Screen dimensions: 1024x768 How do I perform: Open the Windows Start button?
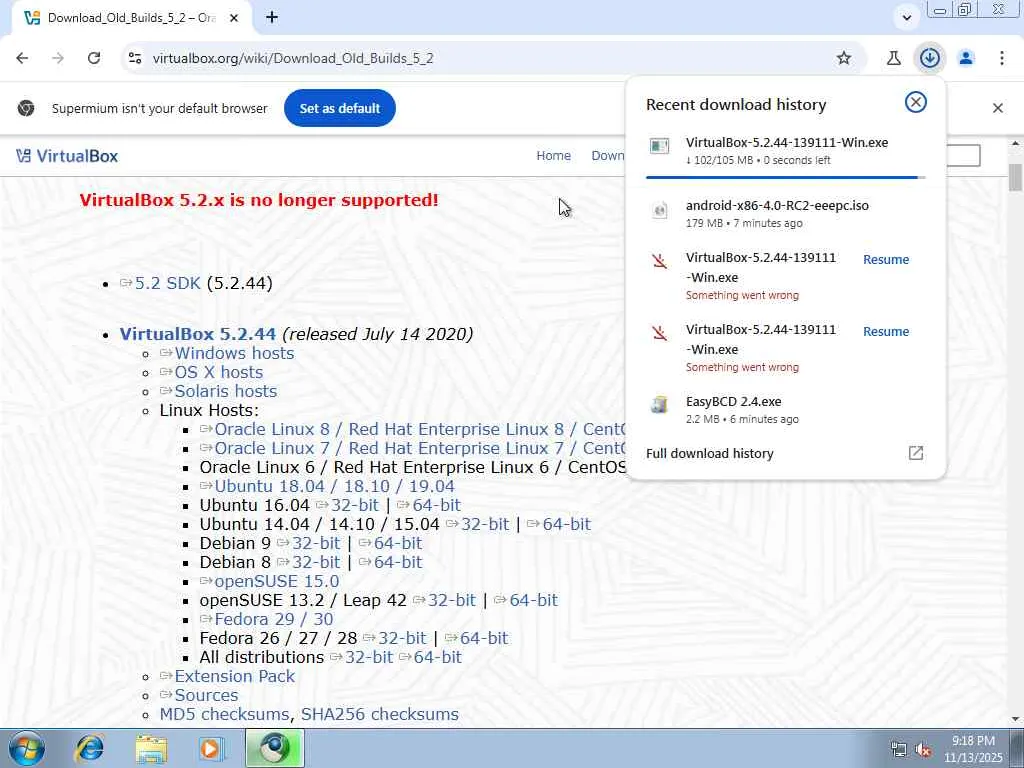(x=26, y=748)
